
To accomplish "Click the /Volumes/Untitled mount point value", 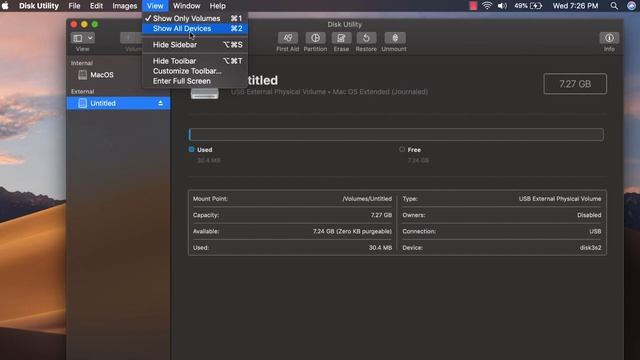I will click(367, 199).
